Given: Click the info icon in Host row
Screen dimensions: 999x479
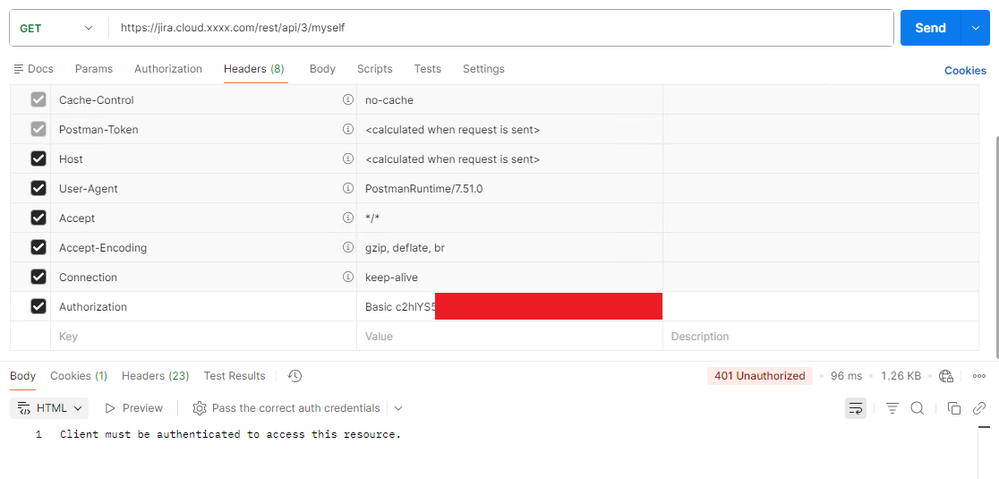Looking at the screenshot, I should click(348, 159).
